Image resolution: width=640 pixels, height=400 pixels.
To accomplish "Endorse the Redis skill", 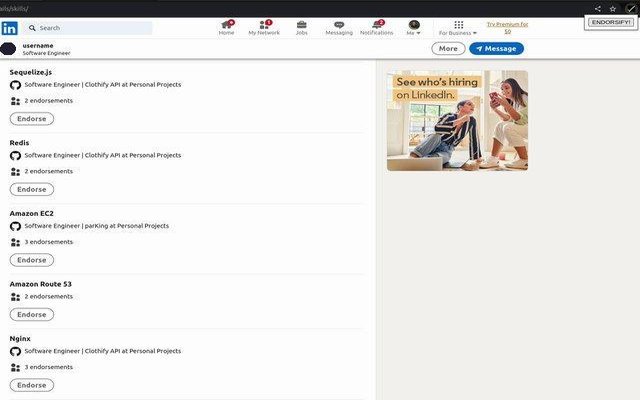I will (32, 189).
